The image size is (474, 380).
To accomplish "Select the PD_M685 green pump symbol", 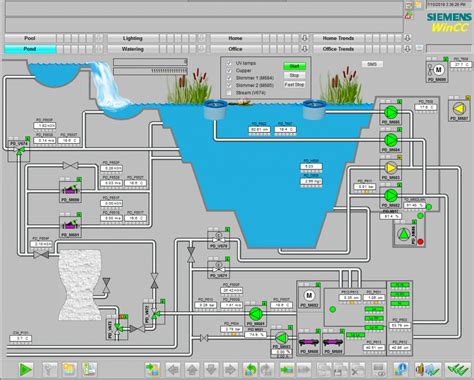I will pyautogui.click(x=391, y=112).
